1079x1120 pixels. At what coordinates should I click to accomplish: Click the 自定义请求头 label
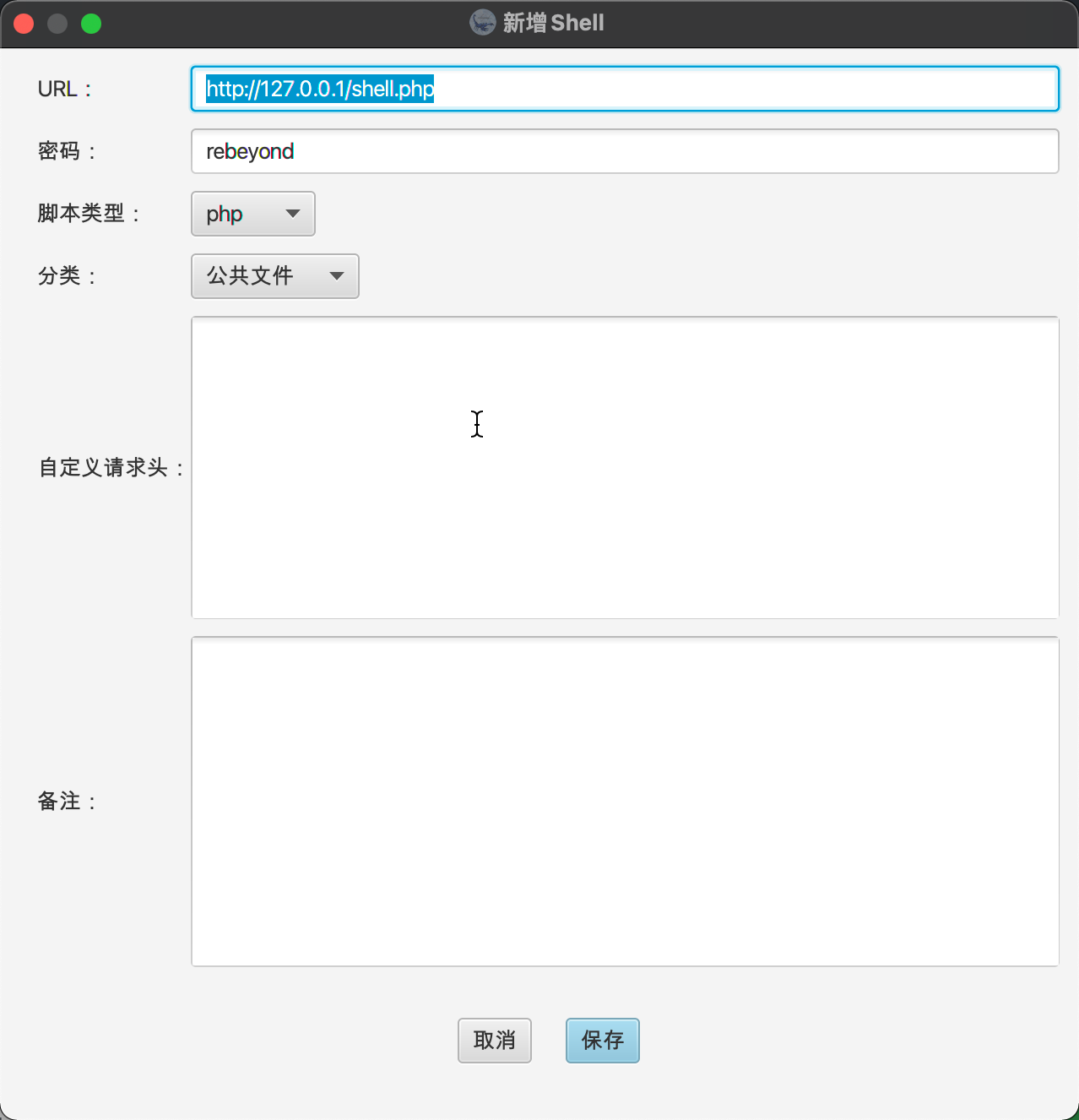pyautogui.click(x=111, y=466)
